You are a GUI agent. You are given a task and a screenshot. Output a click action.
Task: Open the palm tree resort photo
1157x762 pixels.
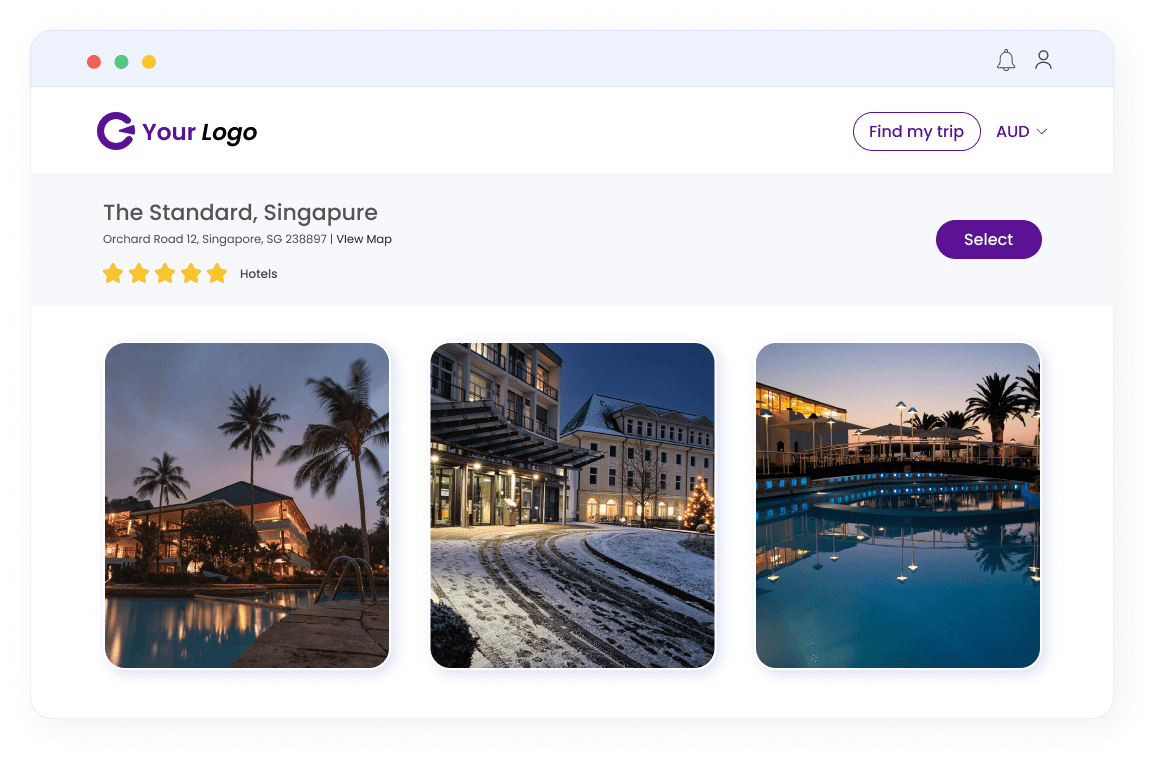tap(247, 505)
